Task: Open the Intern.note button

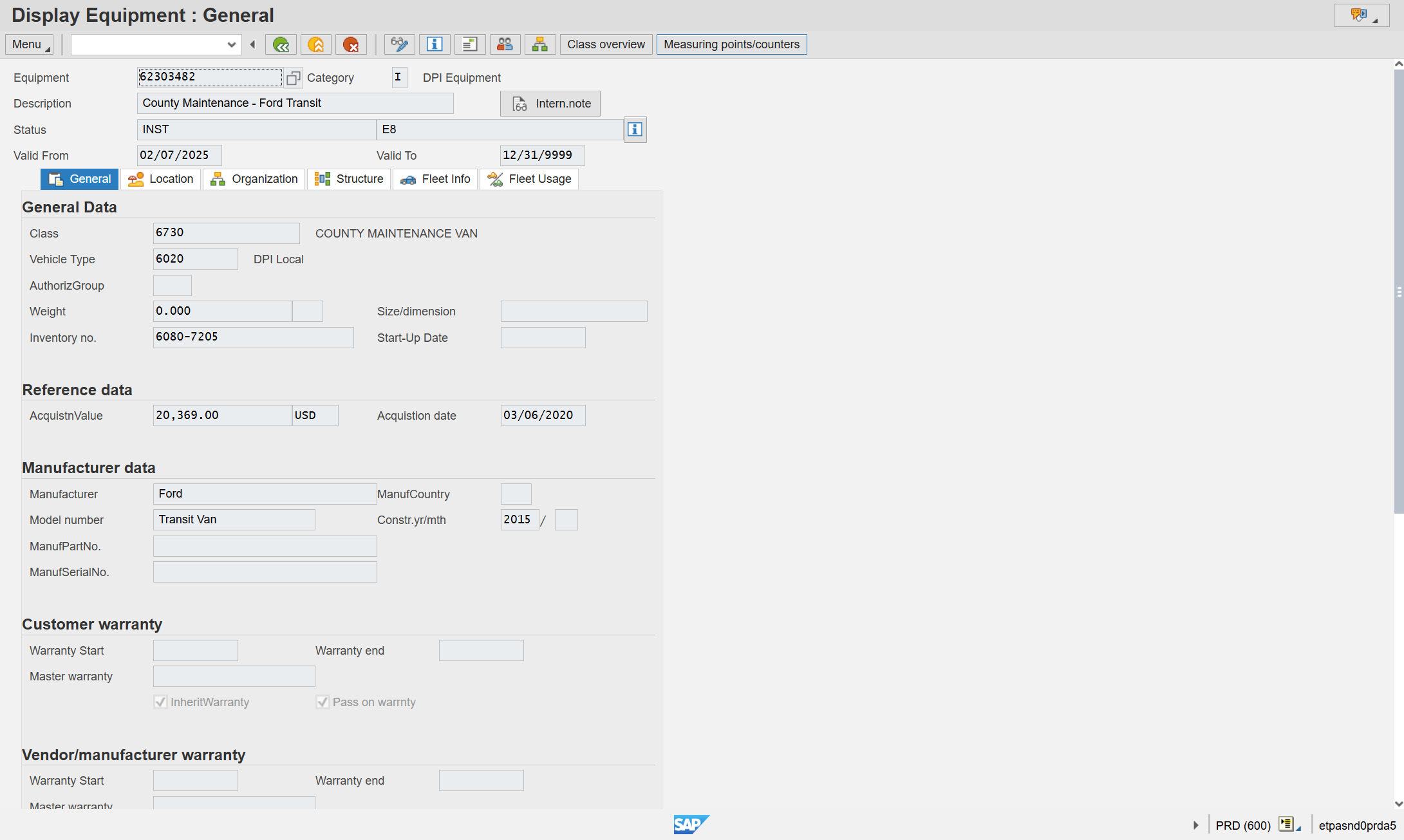Action: tap(550, 104)
